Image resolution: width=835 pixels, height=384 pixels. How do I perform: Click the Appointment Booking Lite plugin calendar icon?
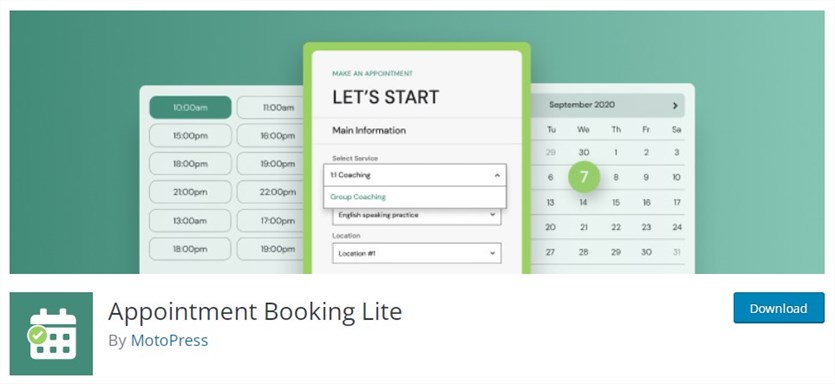point(51,333)
